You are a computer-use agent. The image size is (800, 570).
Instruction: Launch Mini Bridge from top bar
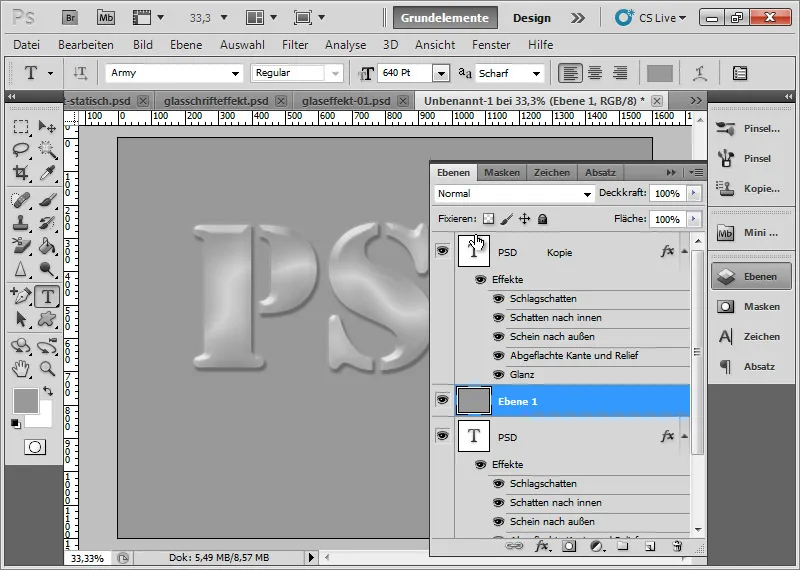click(106, 18)
